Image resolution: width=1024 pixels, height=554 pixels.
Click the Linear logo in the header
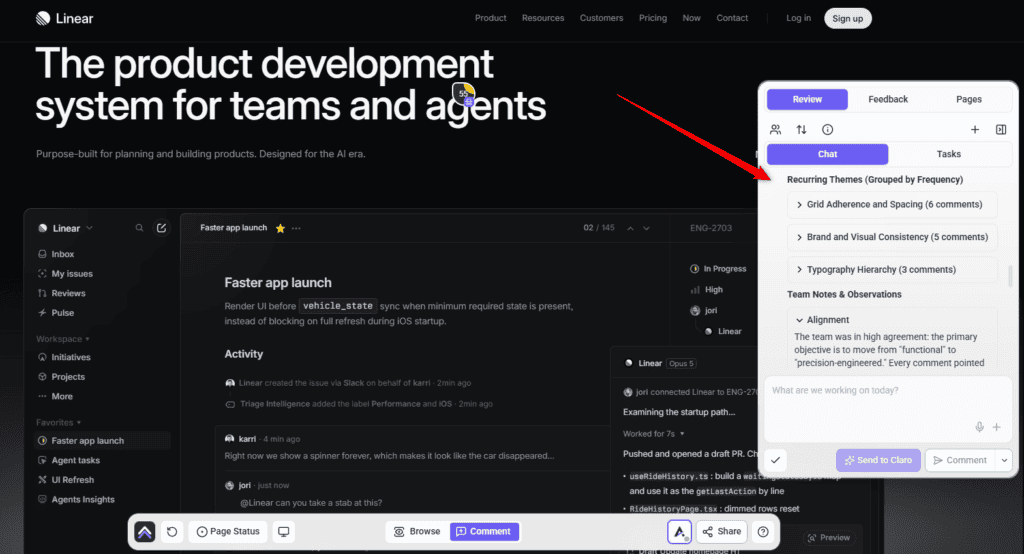pos(64,18)
